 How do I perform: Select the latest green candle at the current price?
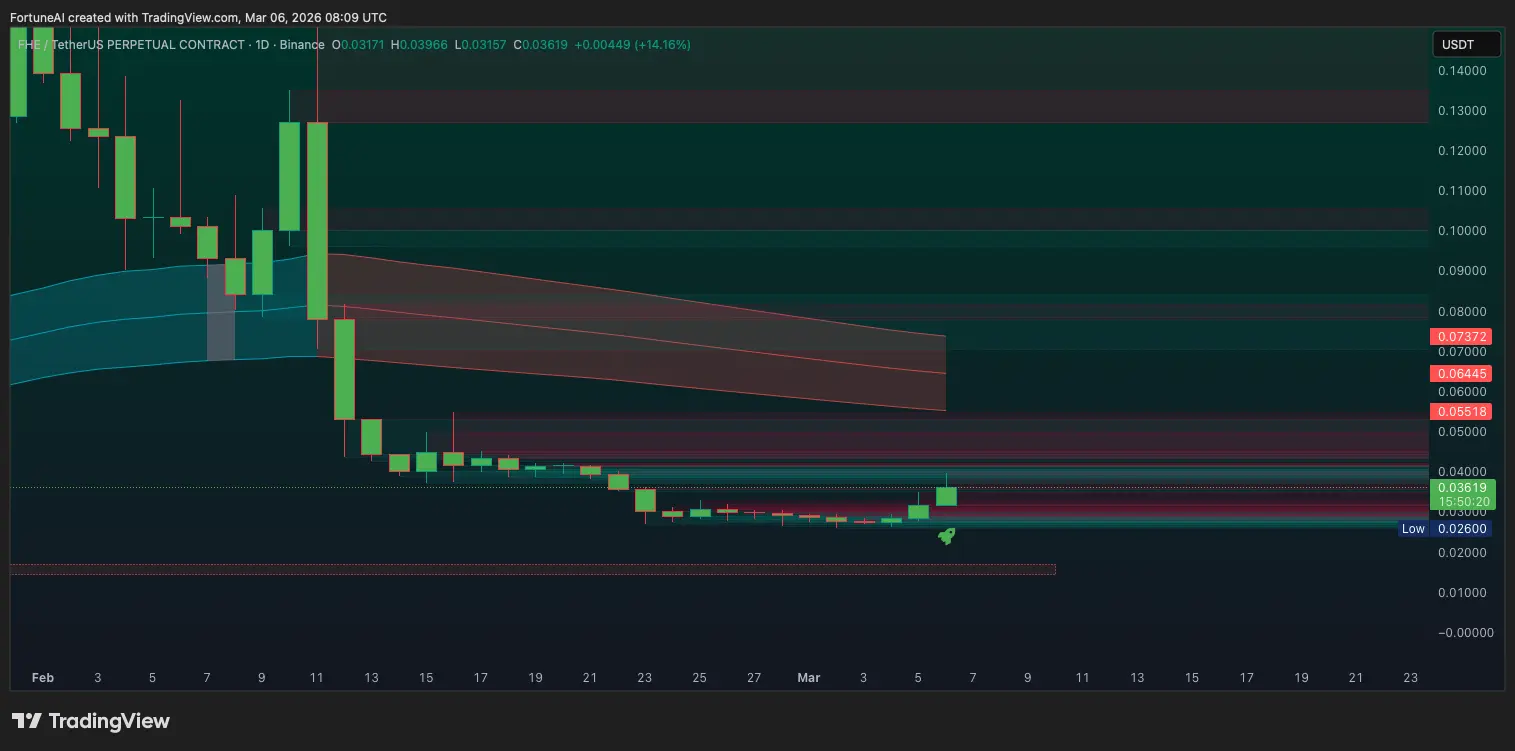tap(946, 496)
